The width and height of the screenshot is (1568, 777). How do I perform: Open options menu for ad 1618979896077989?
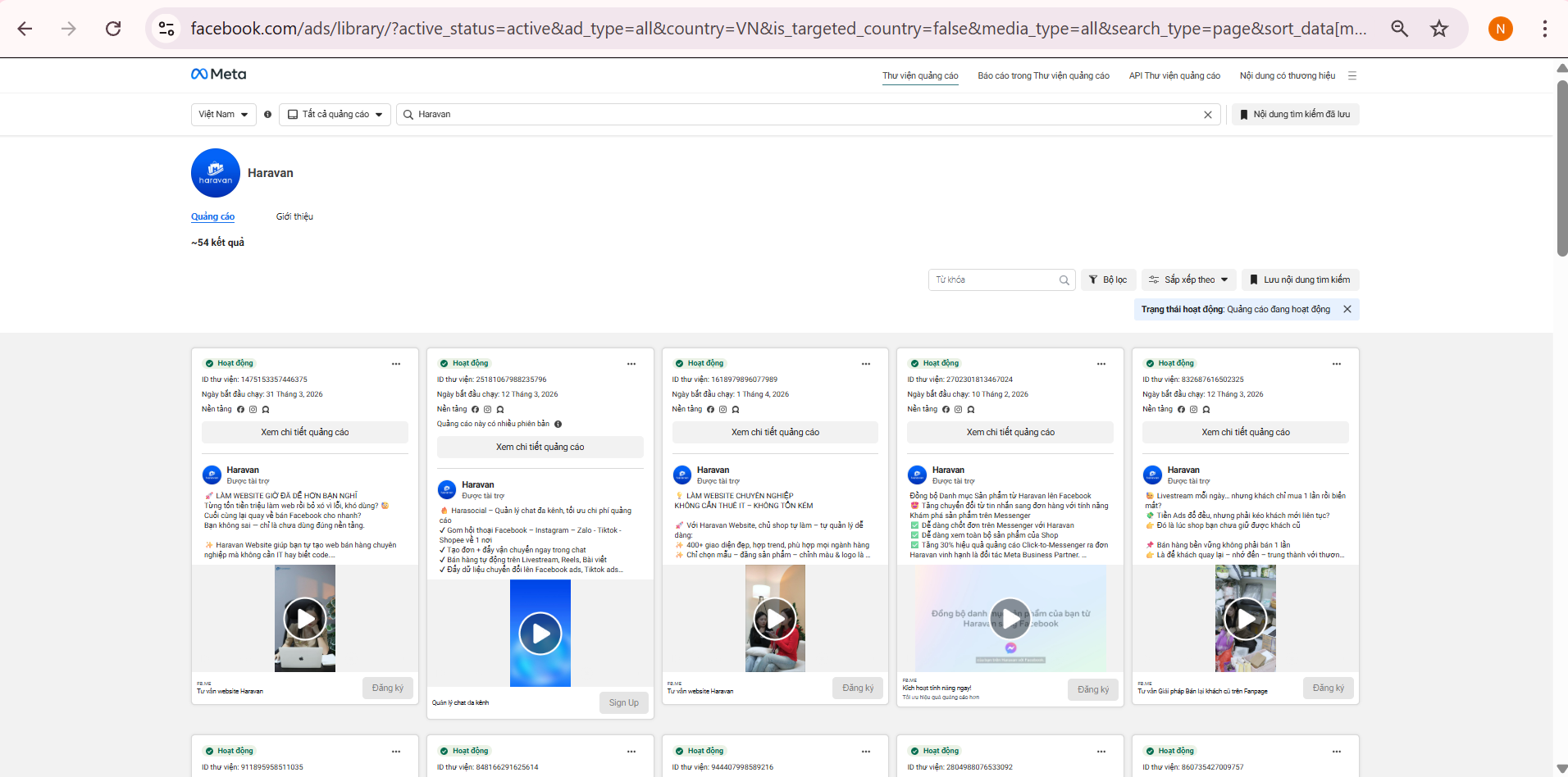[x=866, y=364]
